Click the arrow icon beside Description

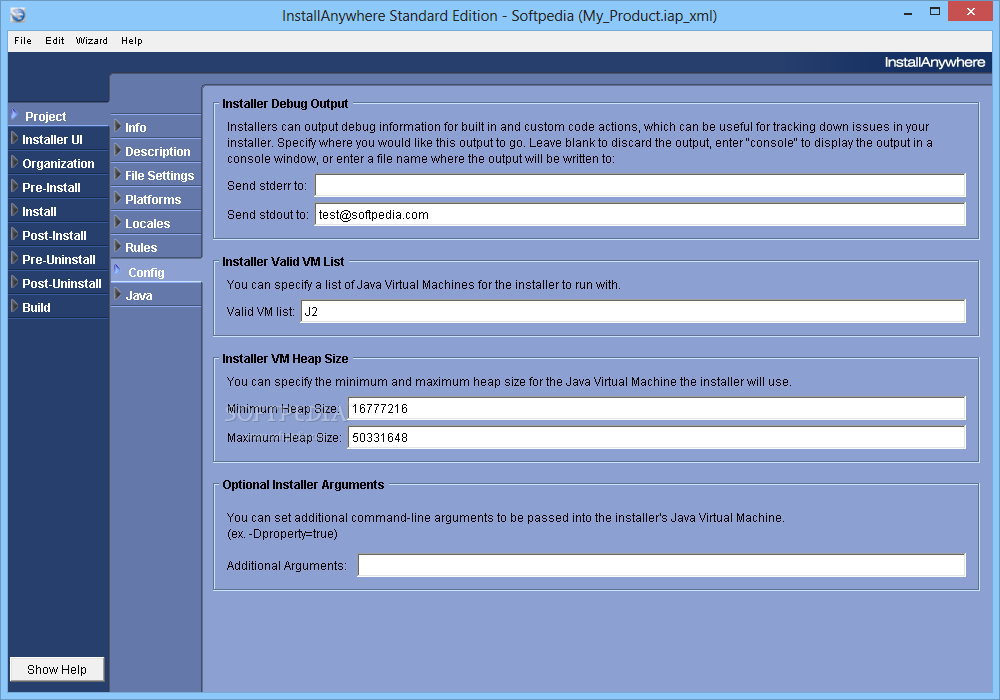click(x=117, y=150)
